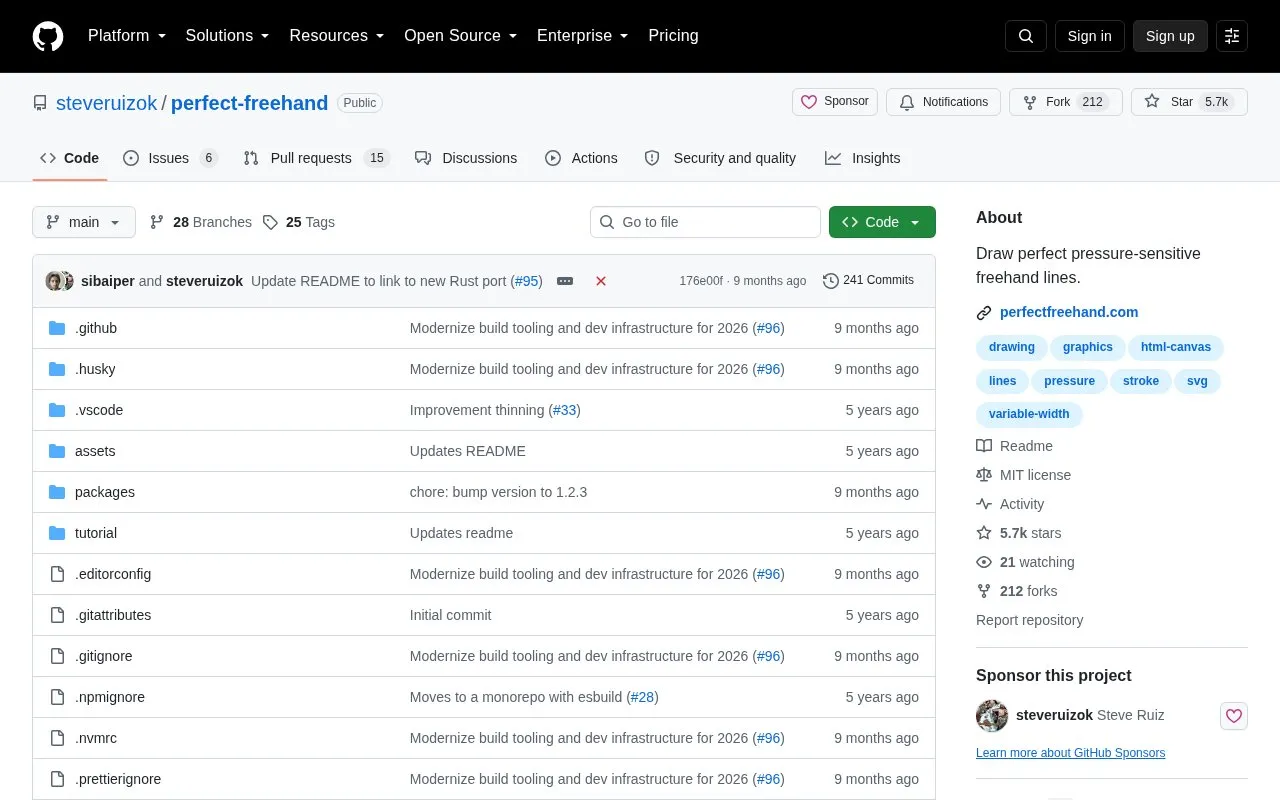Open the appearance settings icon button

click(1232, 36)
